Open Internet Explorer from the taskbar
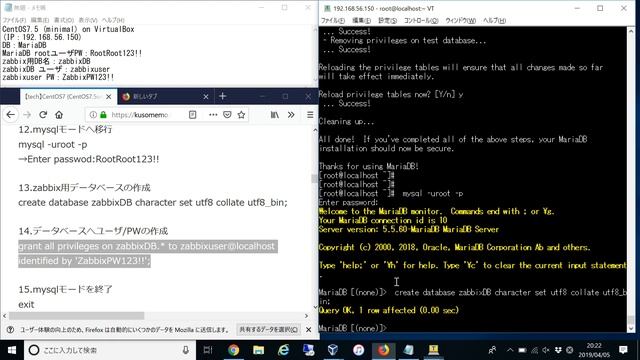640x360 pixels. click(283, 350)
